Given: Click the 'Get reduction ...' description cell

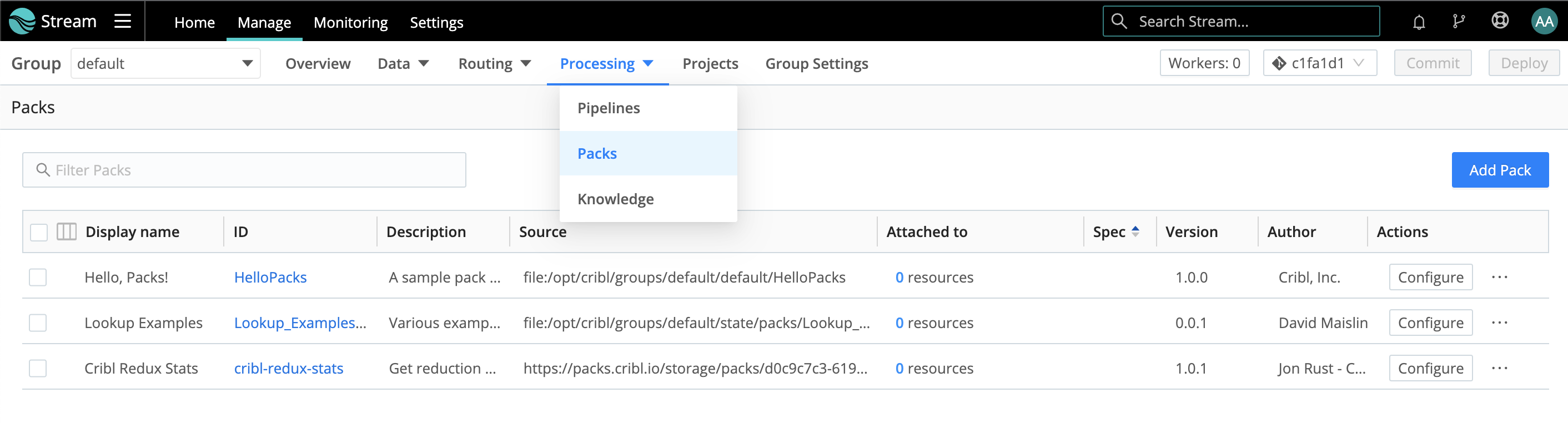Looking at the screenshot, I should point(442,368).
